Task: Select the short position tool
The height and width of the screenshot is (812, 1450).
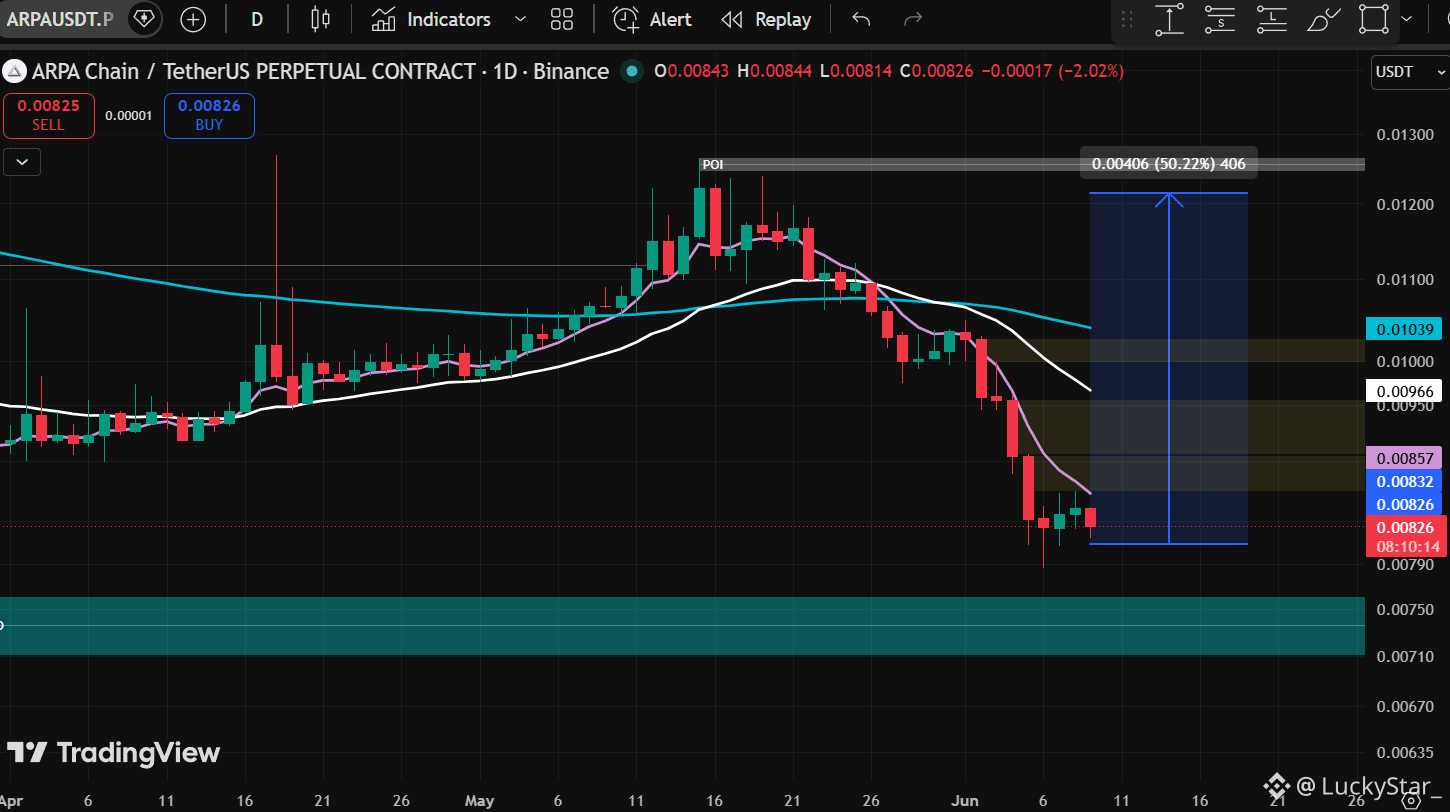Action: (1220, 20)
